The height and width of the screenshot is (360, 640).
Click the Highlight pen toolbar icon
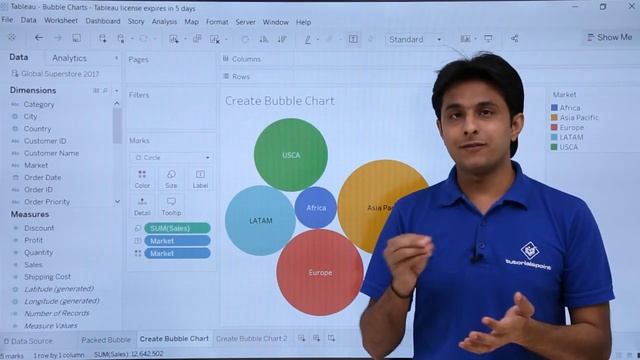tap(308, 39)
